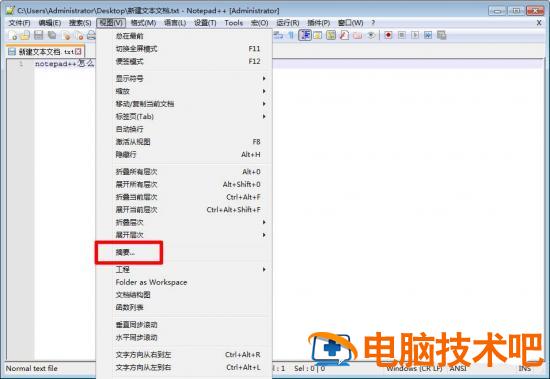Choose 展开当前层次 menu entry
Screen dimensions: 550x379
[x=185, y=210]
